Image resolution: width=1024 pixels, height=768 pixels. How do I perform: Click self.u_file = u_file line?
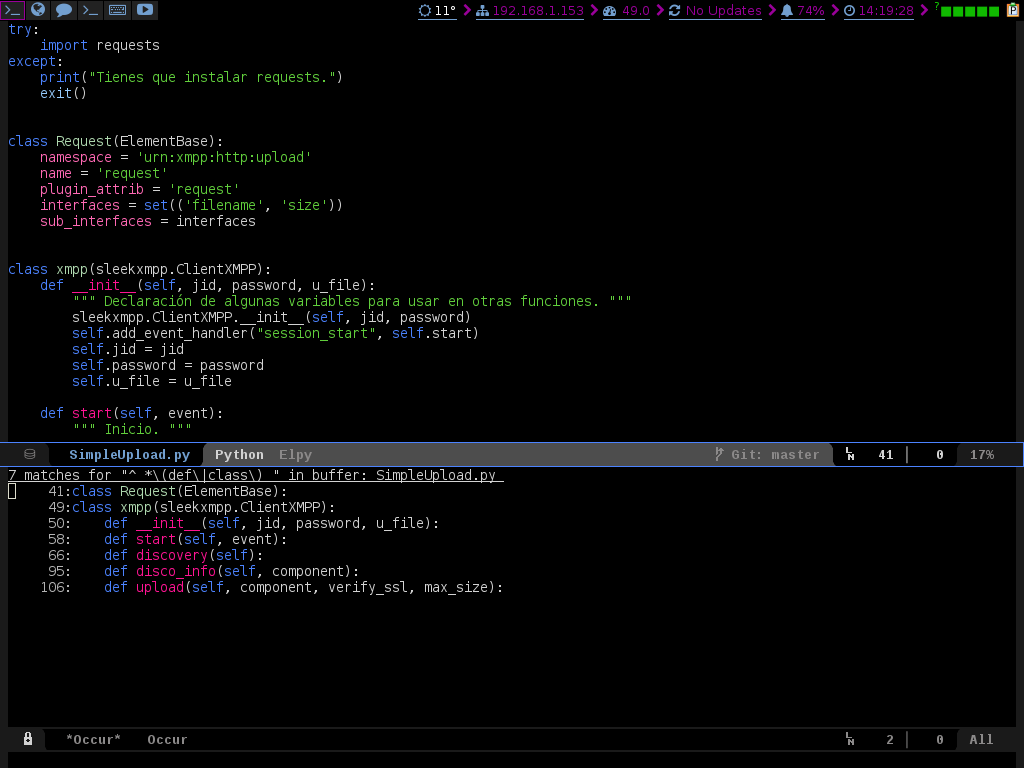[152, 381]
